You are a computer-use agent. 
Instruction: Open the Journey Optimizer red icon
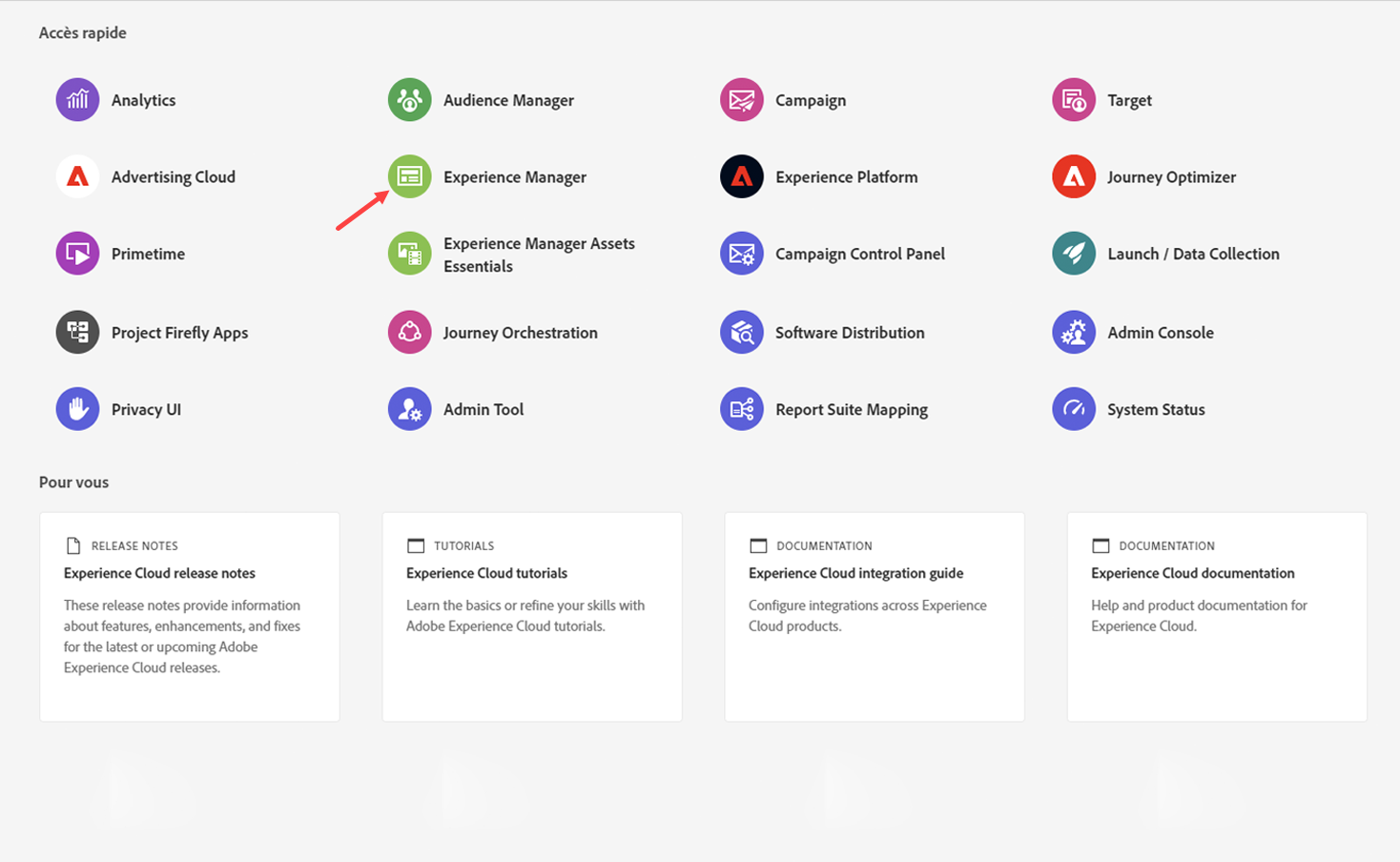1073,176
